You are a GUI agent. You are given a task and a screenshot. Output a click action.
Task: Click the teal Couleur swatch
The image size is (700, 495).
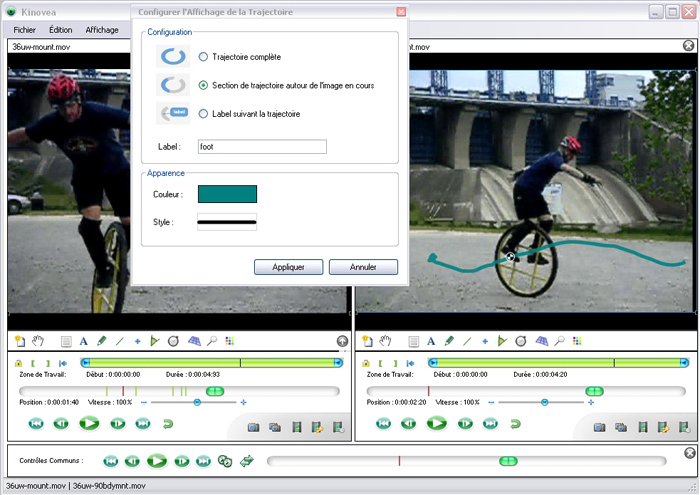[227, 194]
